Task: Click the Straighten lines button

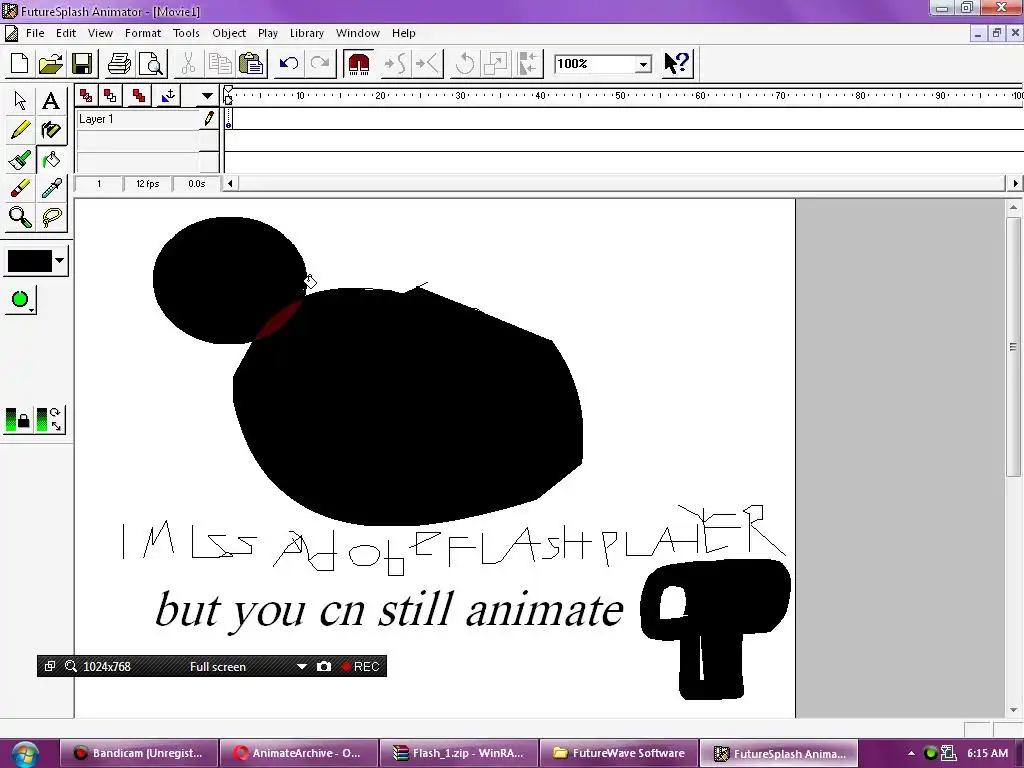Action: tap(428, 63)
